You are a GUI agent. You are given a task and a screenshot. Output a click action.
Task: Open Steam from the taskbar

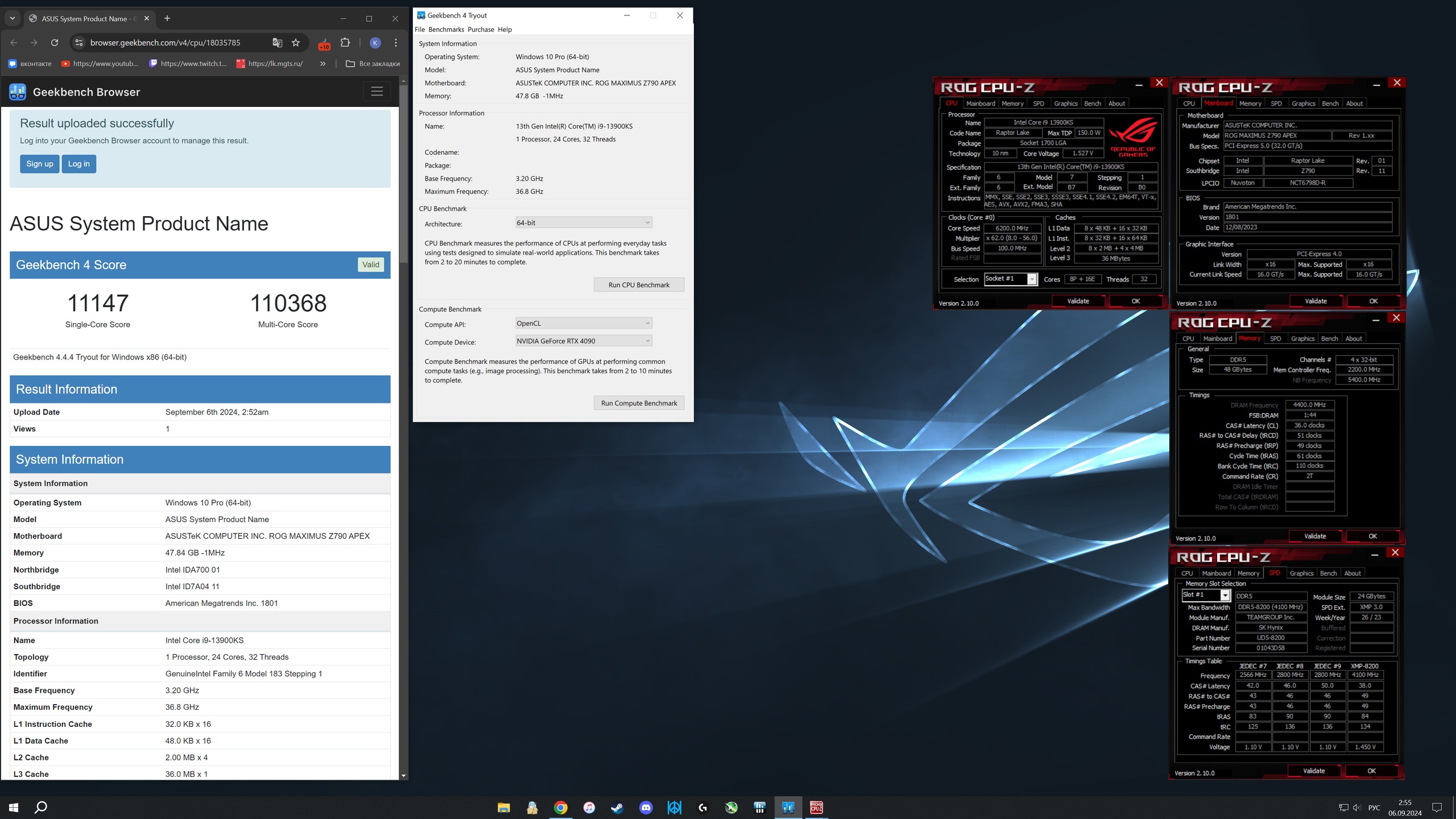click(618, 808)
